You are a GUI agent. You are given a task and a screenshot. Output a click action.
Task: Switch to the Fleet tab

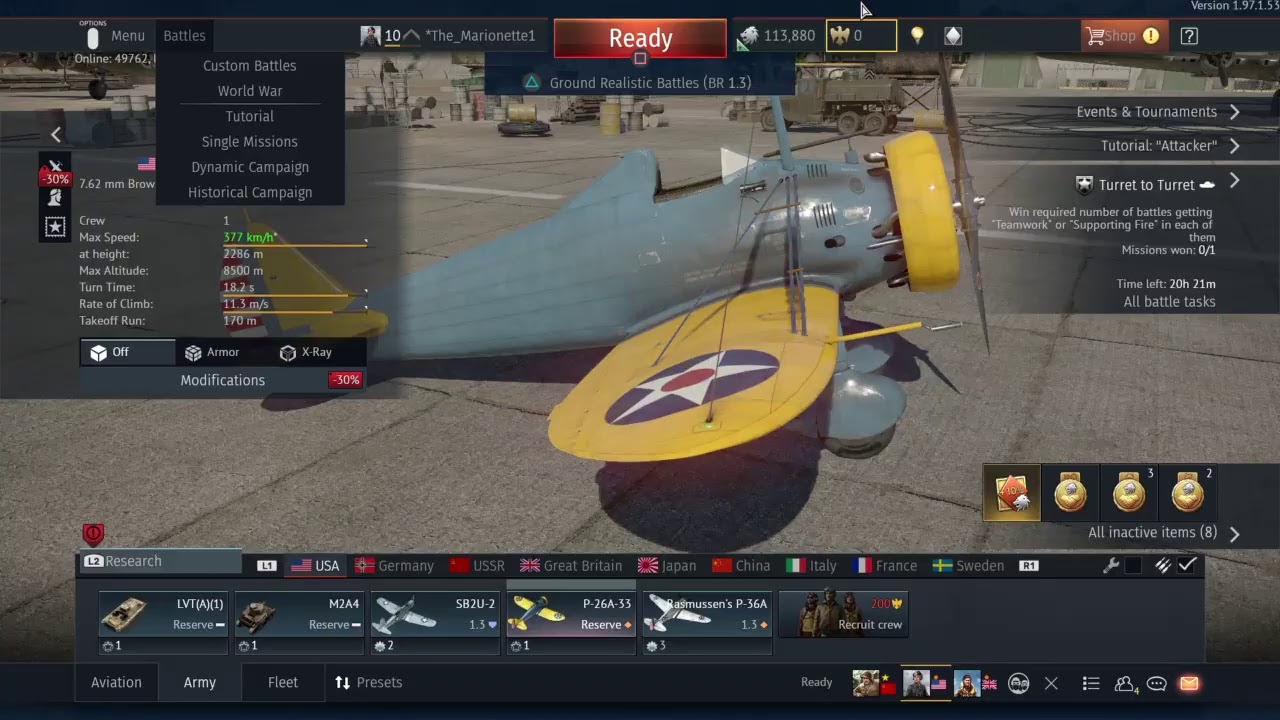[x=283, y=682]
